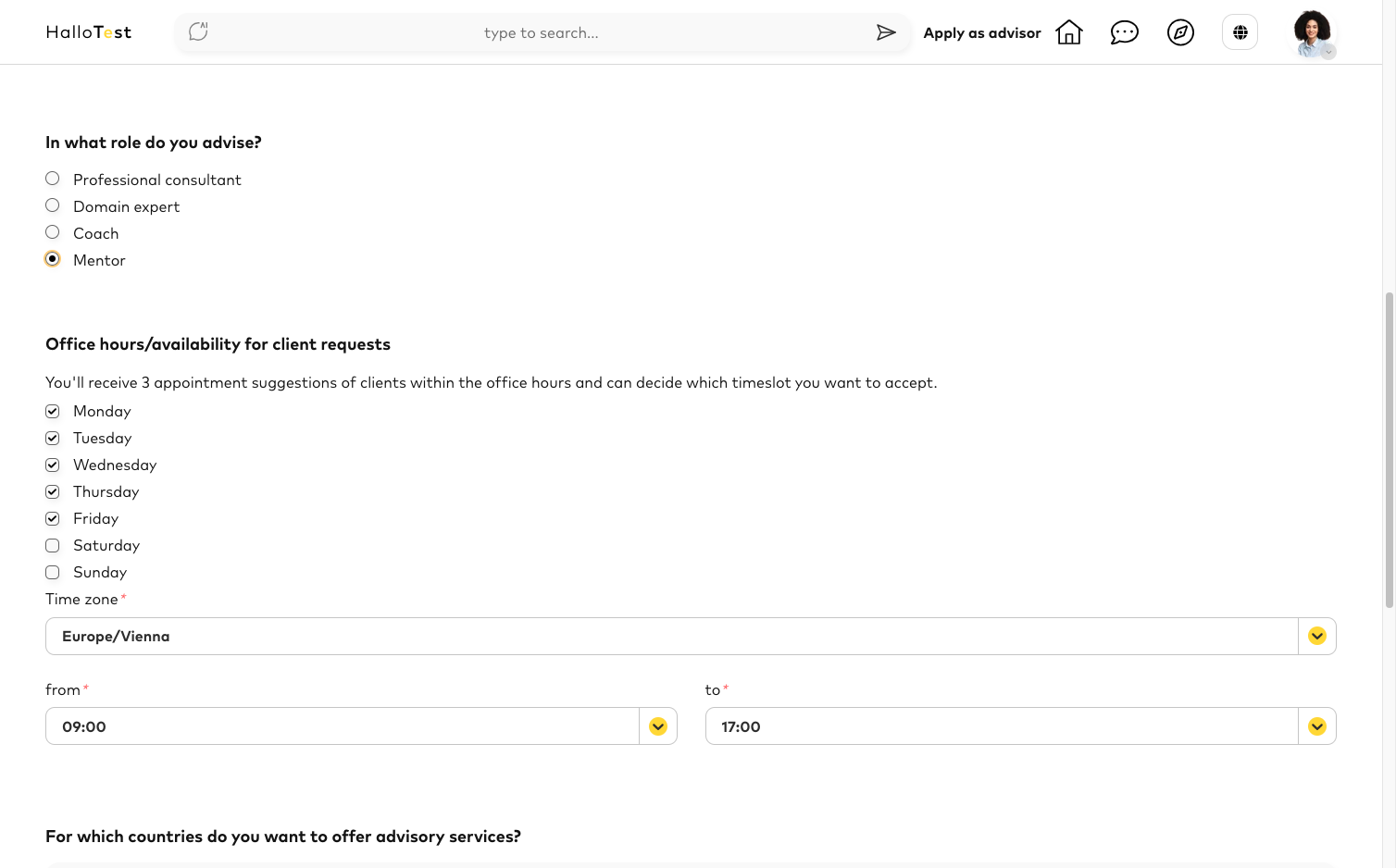
Task: Open the compass explore icon
Action: click(1180, 32)
